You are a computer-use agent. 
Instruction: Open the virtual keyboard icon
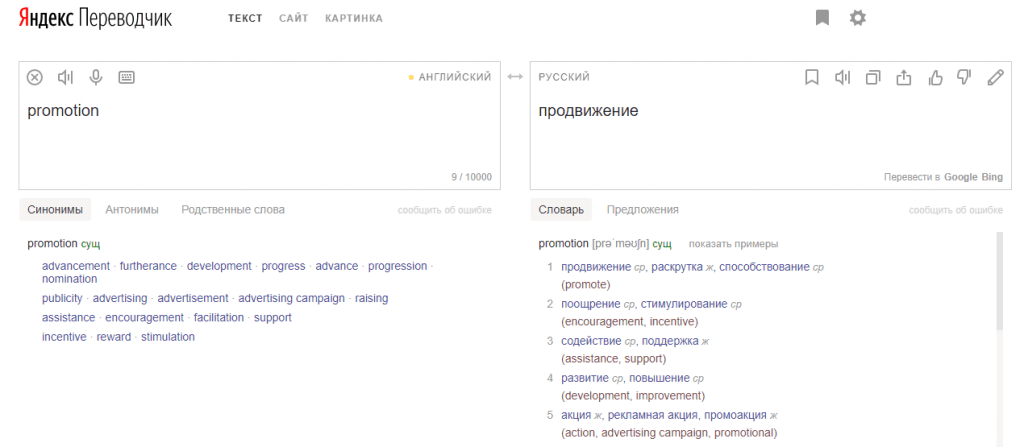tap(127, 78)
